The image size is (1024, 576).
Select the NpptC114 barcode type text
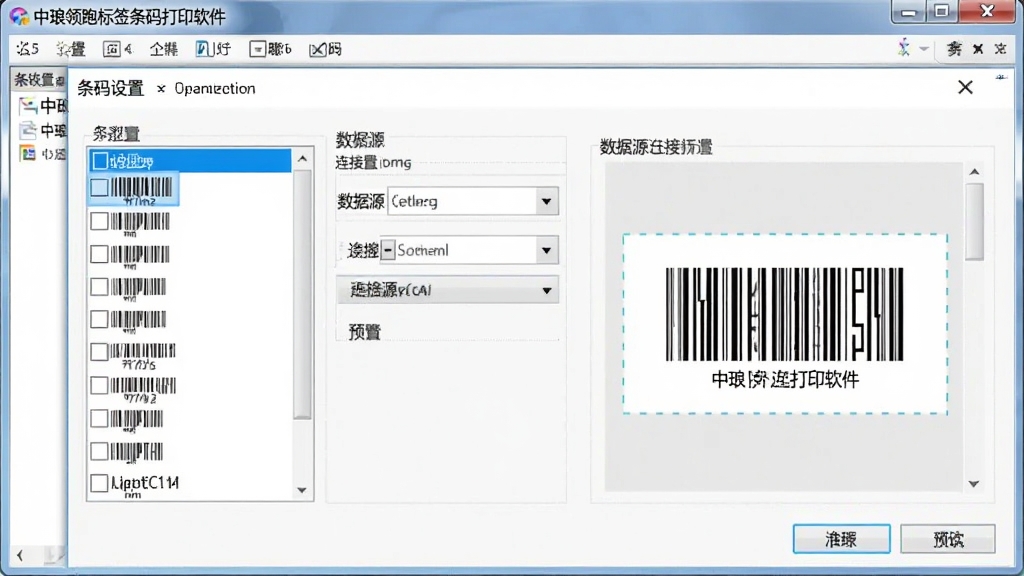(145, 483)
